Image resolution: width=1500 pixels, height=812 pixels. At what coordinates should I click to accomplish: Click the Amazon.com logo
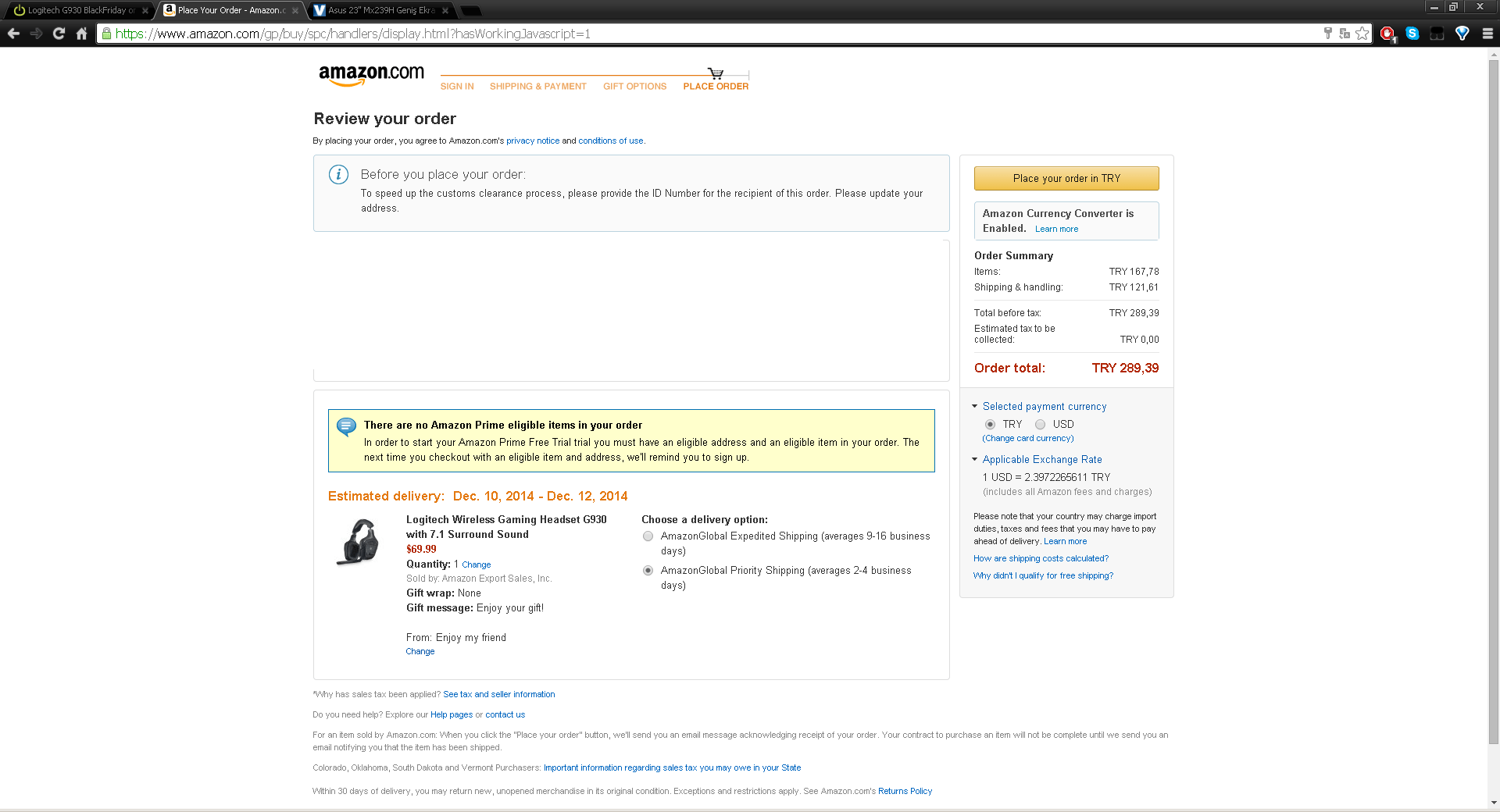tap(371, 75)
